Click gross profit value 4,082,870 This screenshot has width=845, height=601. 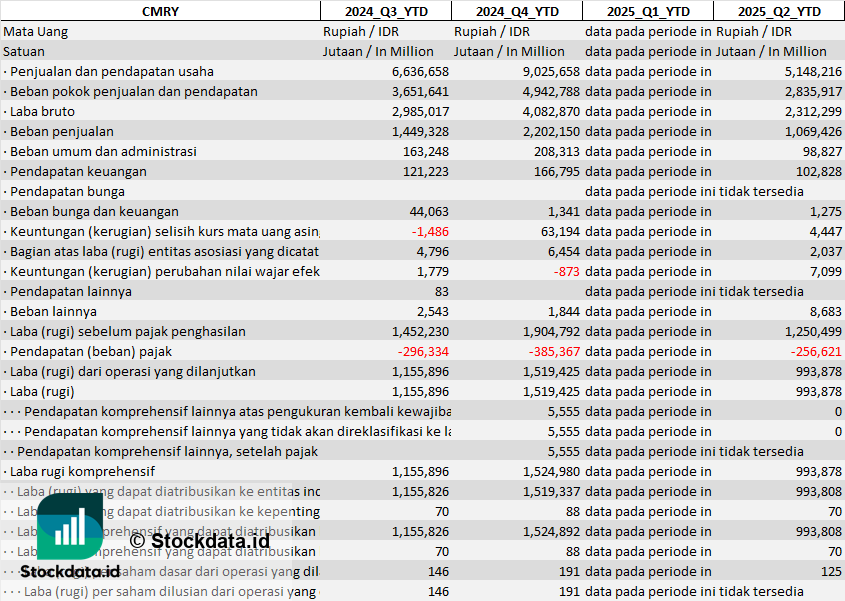click(551, 112)
